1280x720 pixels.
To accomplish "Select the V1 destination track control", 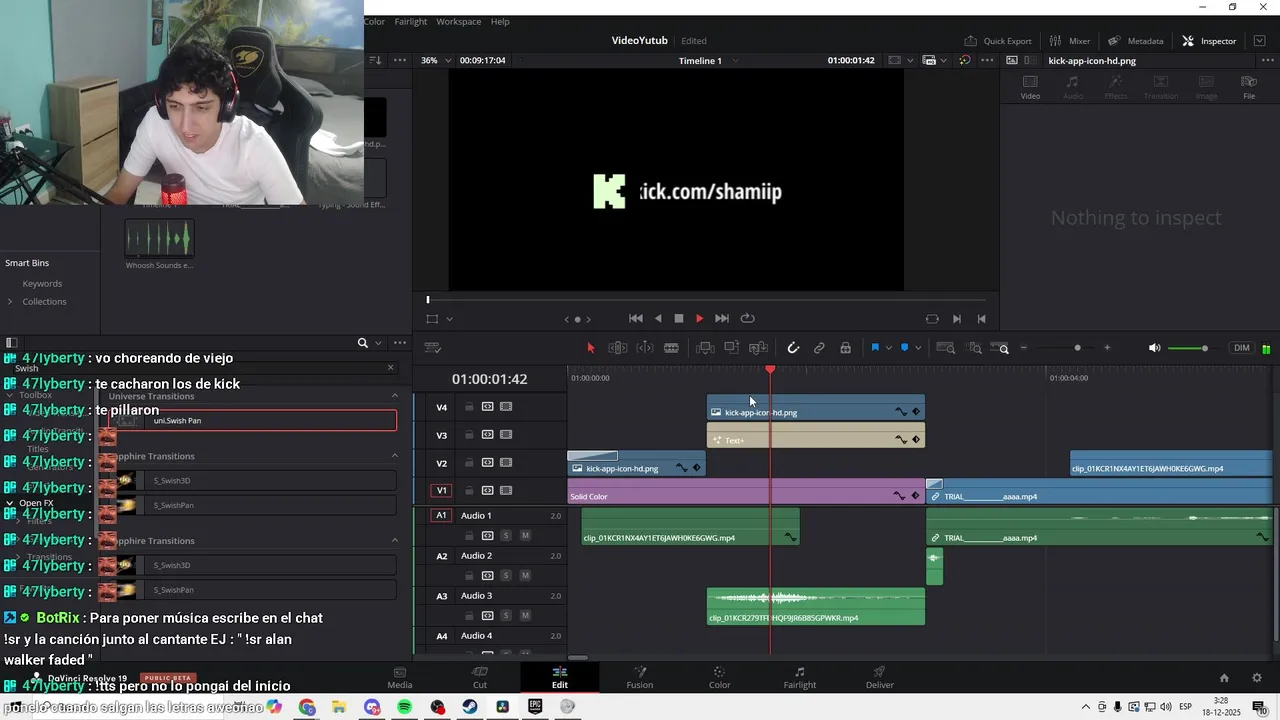I will coord(441,490).
